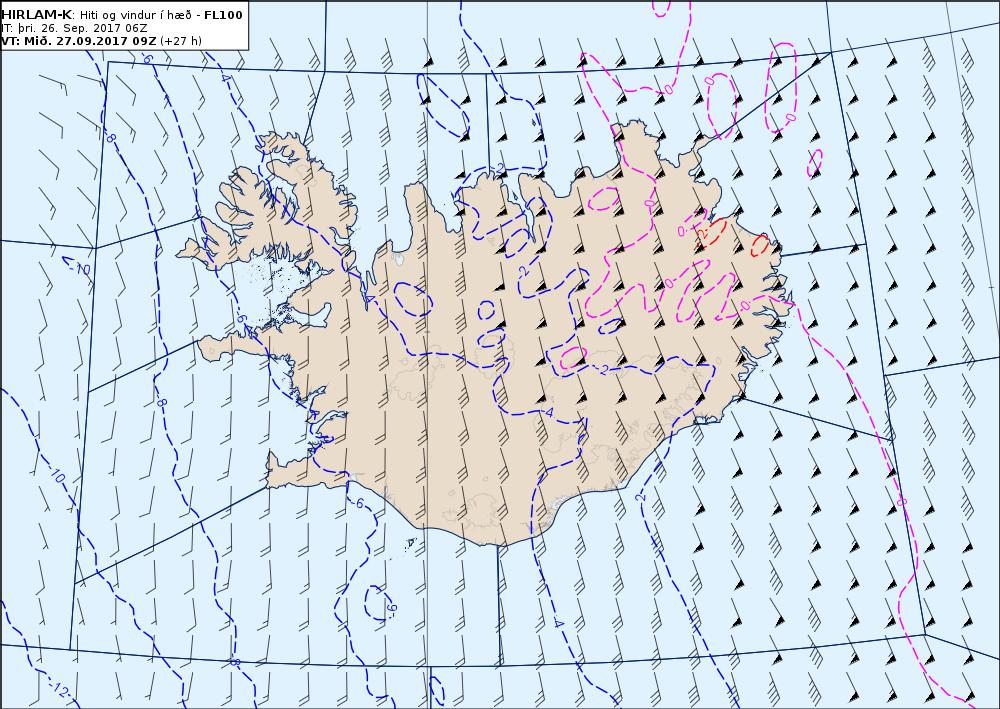The height and width of the screenshot is (709, 1000).
Task: Click the title text 'HIRLAM-K: Hiti og vindur í hæð'
Action: [98, 15]
